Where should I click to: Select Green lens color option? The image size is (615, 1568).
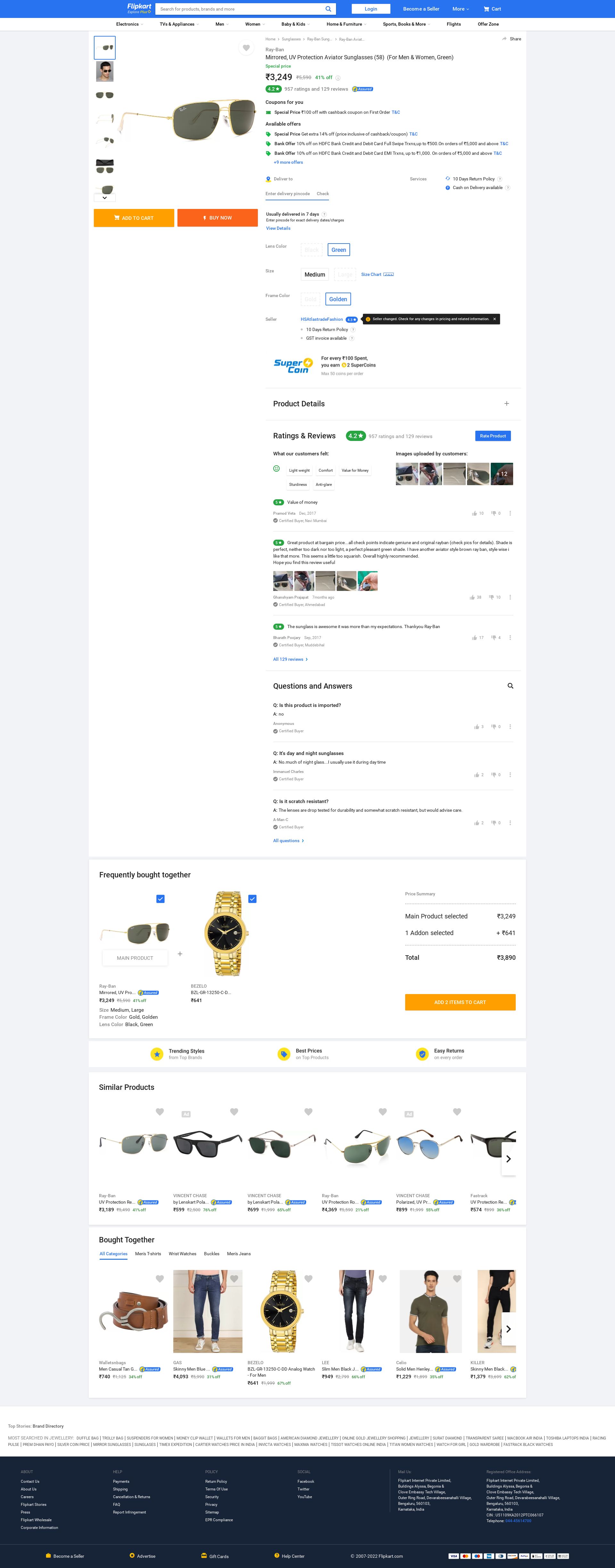tap(339, 250)
